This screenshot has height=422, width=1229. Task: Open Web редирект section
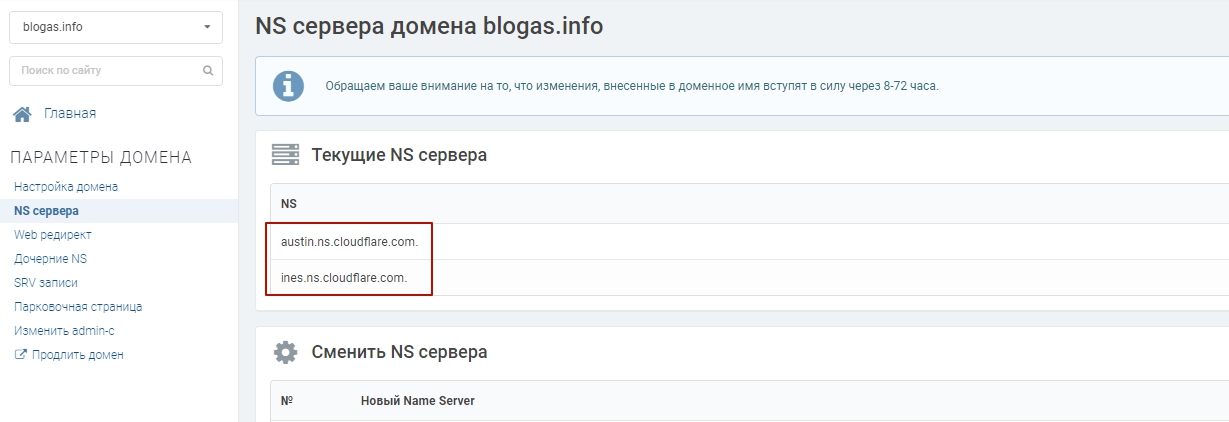[53, 235]
